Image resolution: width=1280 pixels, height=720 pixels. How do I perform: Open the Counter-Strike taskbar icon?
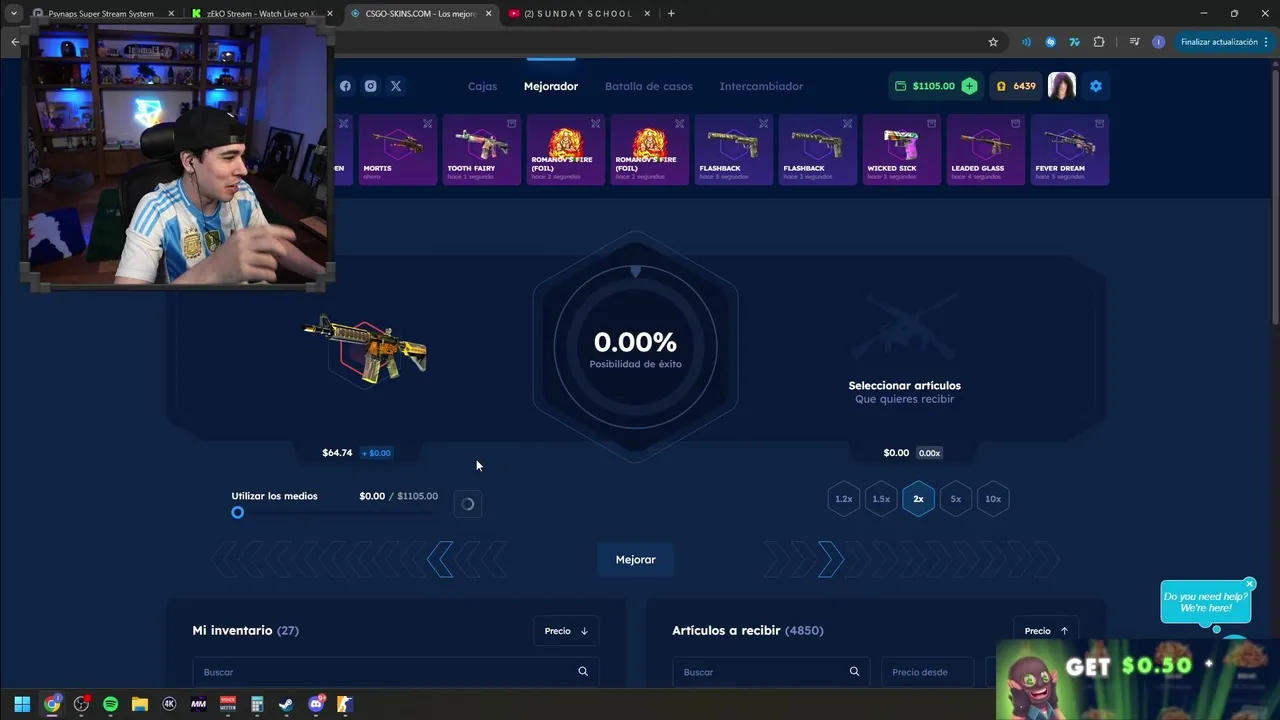[x=344, y=704]
